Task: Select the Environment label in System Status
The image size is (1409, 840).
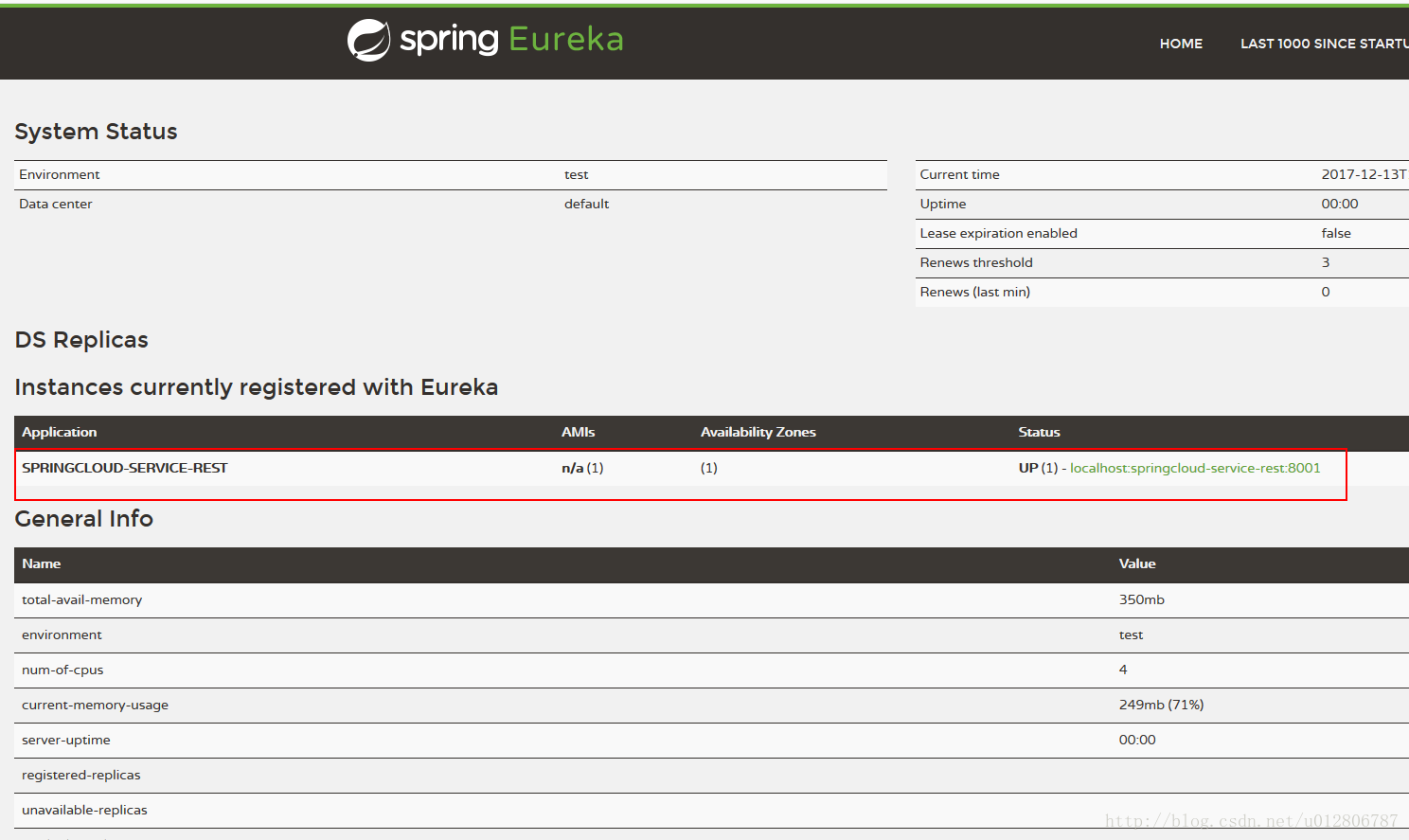Action: (59, 174)
